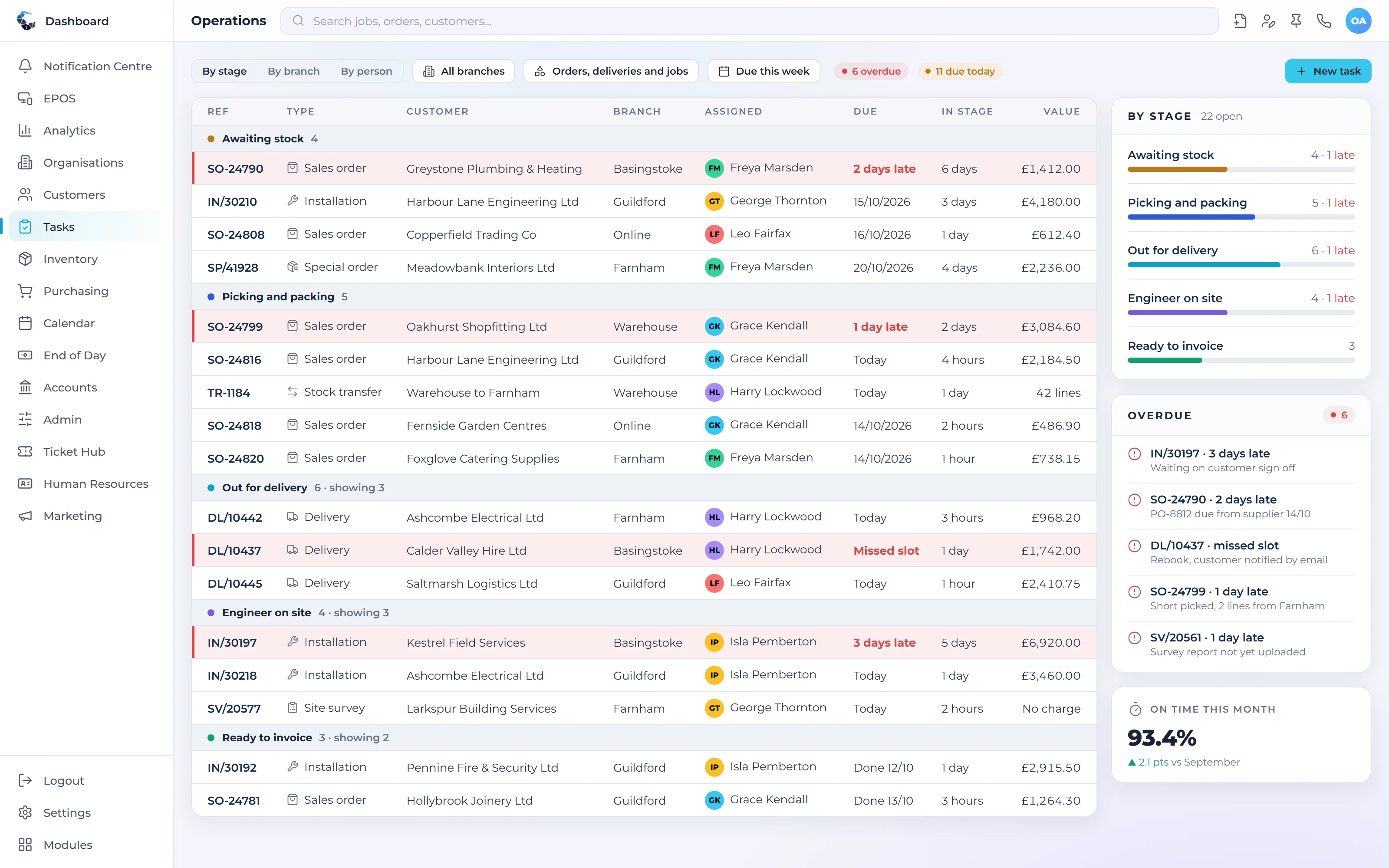The width and height of the screenshot is (1389, 868).
Task: Click the Out for delivery progress bar
Action: click(1241, 265)
